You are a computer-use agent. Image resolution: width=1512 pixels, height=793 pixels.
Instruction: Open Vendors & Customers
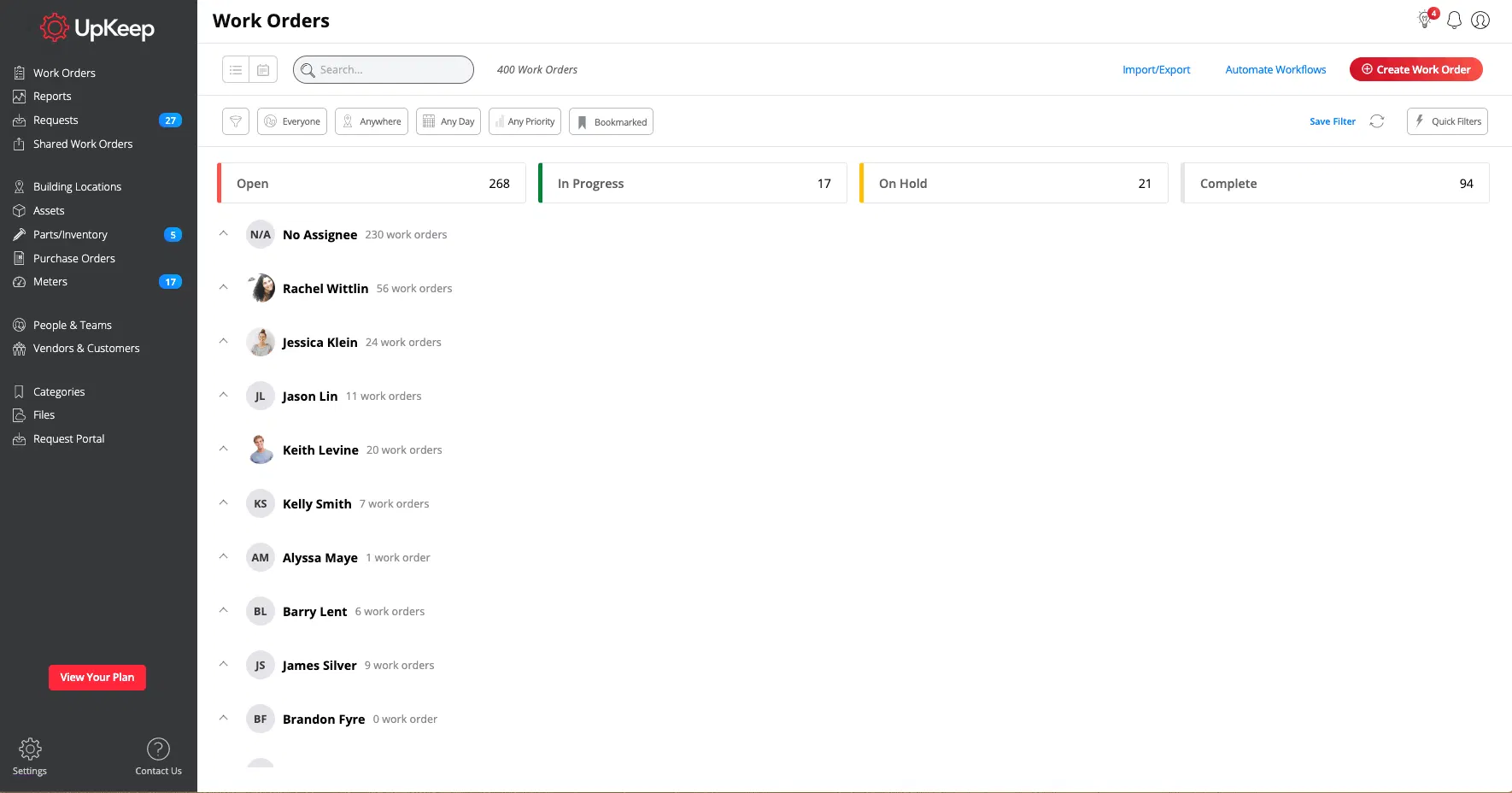point(77,349)
